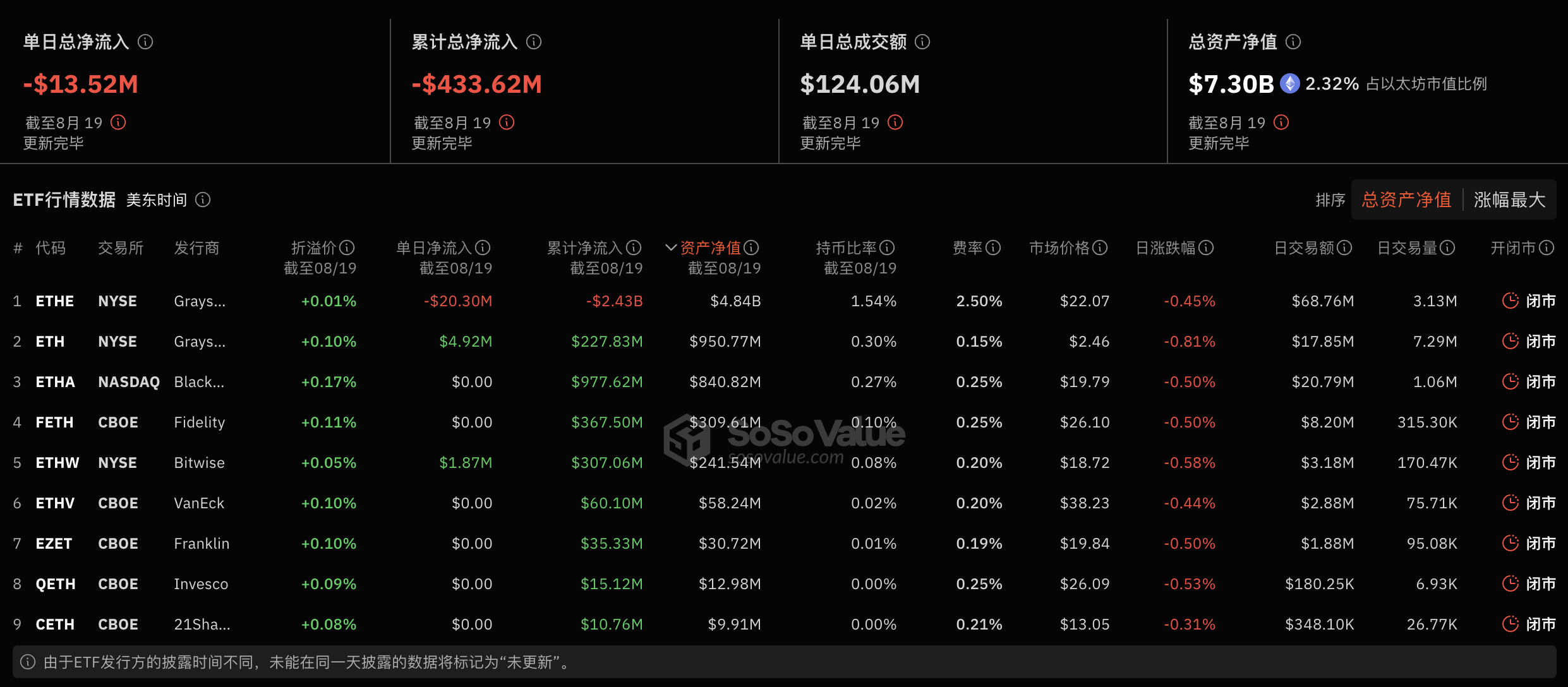Click the 闭市 clock icon on ETHE row

[1511, 301]
